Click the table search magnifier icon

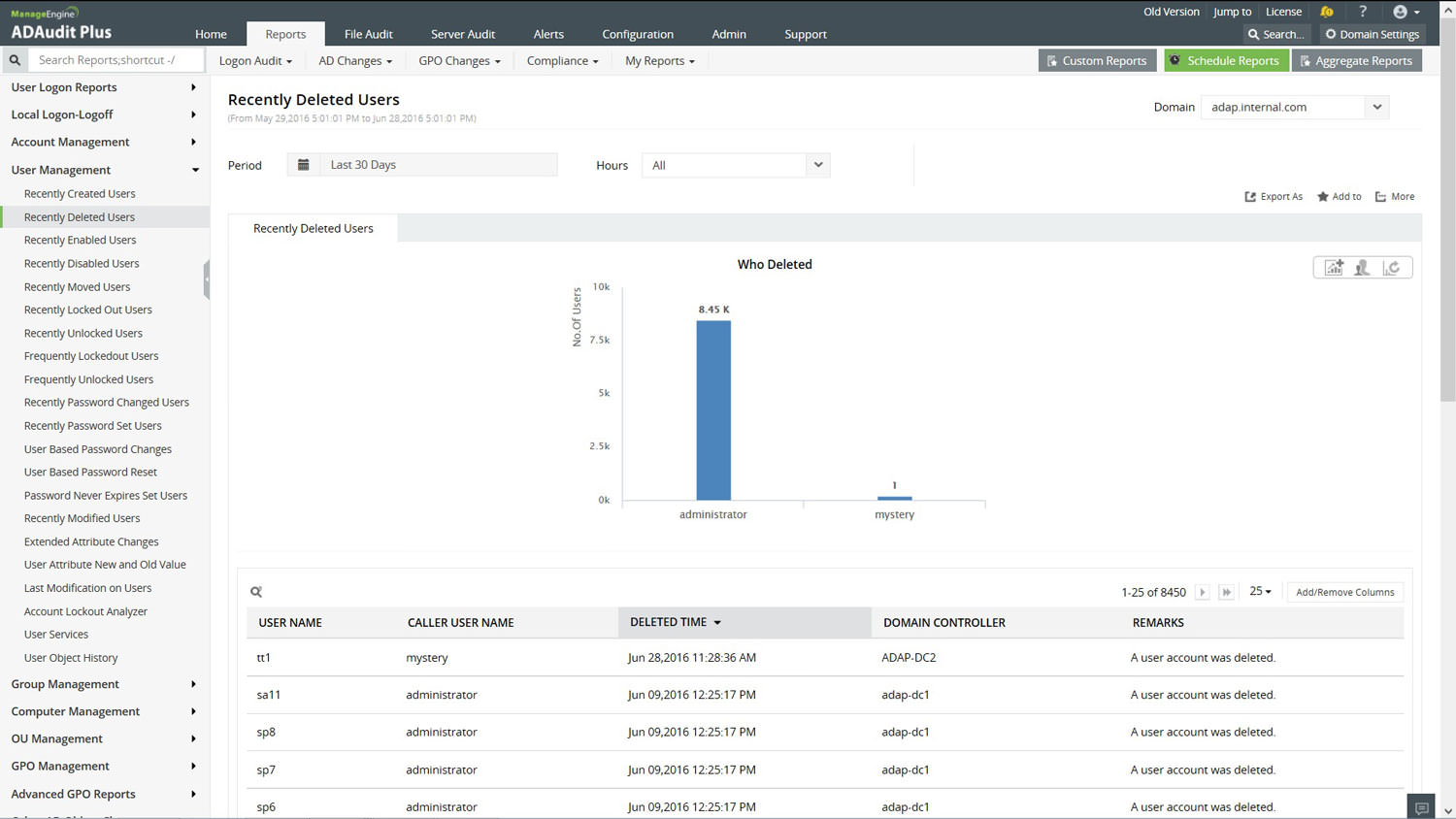pos(256,592)
